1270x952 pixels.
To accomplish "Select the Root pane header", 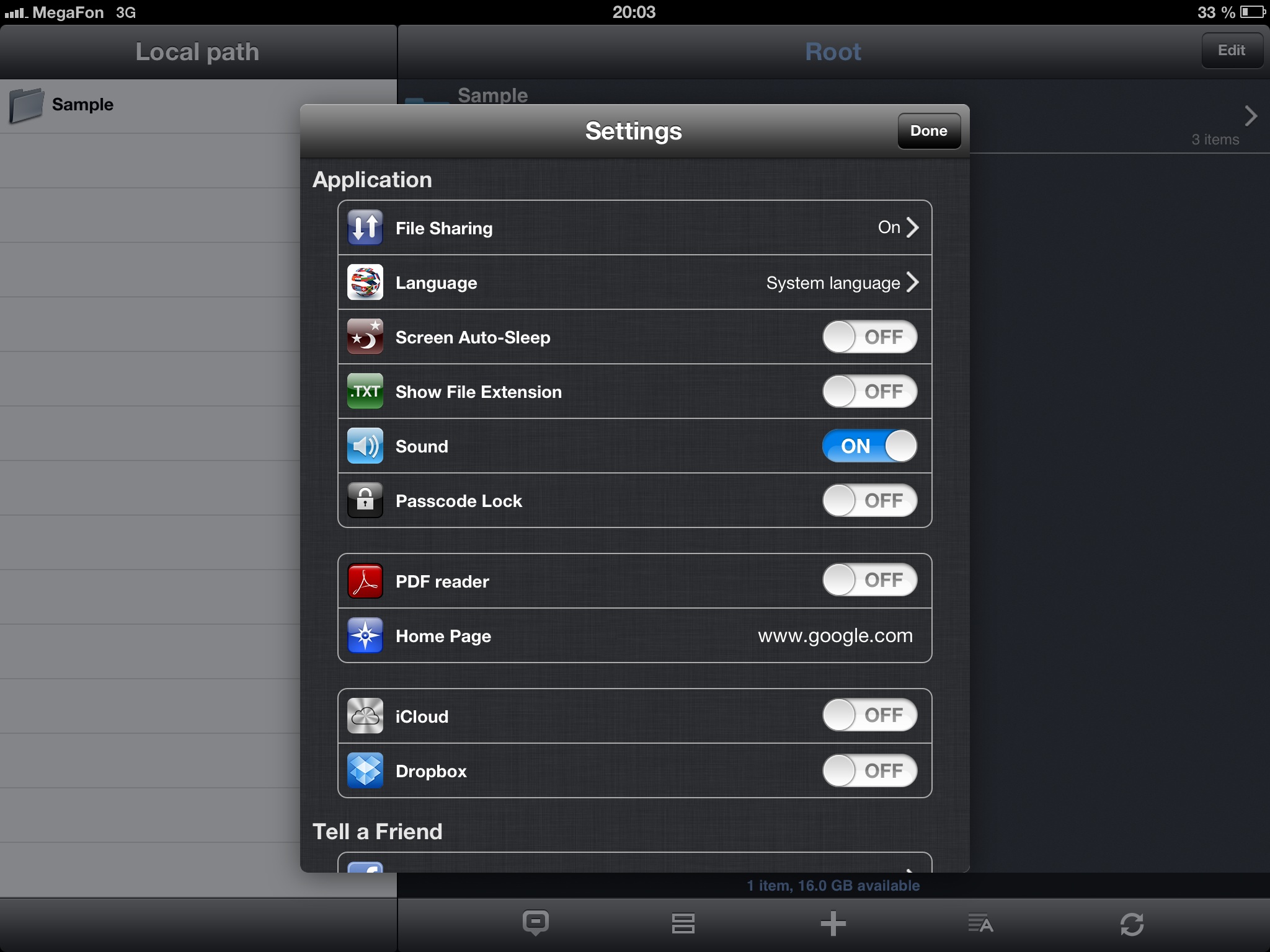I will 833,52.
